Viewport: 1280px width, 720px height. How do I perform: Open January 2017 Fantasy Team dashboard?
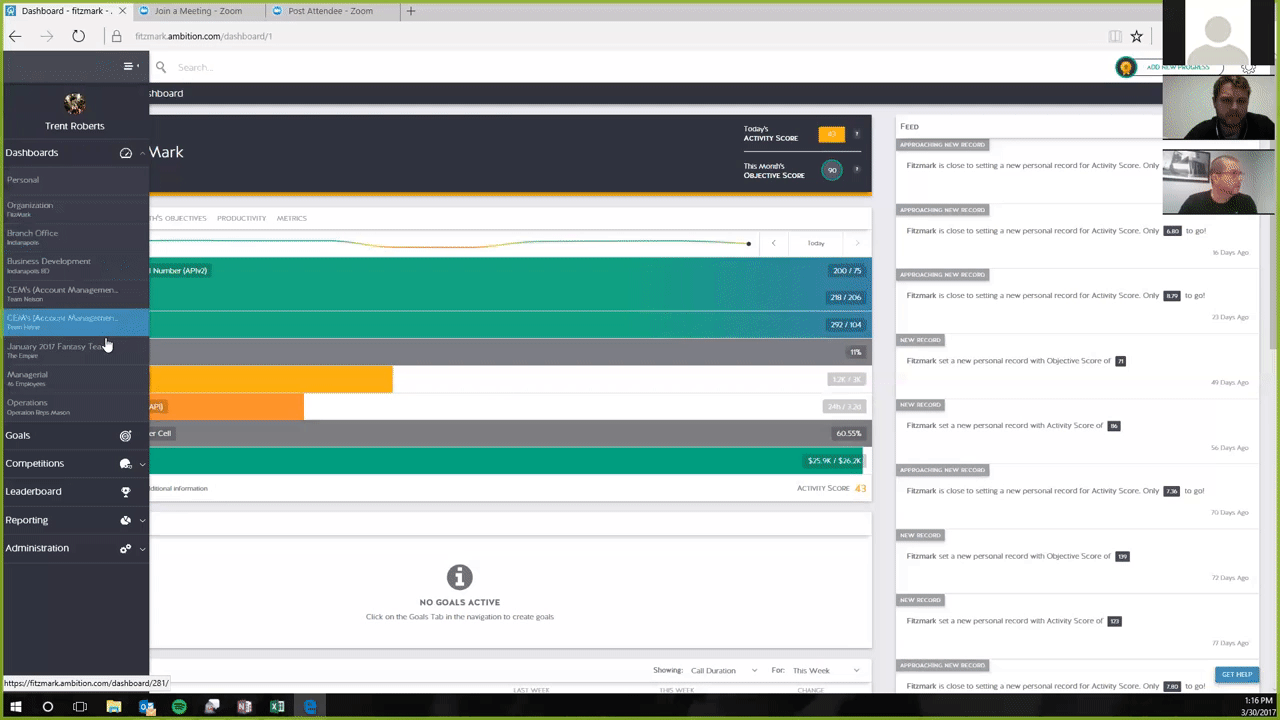pos(74,350)
